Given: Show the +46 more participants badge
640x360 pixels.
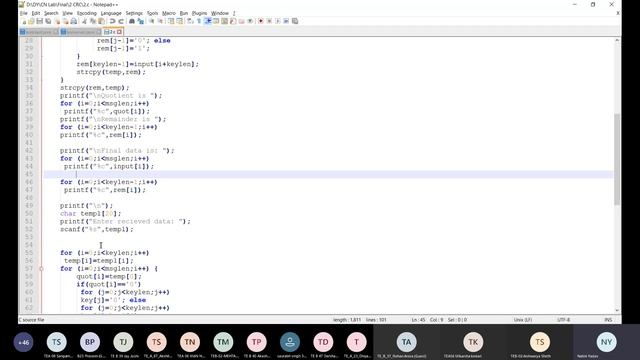Looking at the screenshot, I should coord(23,342).
